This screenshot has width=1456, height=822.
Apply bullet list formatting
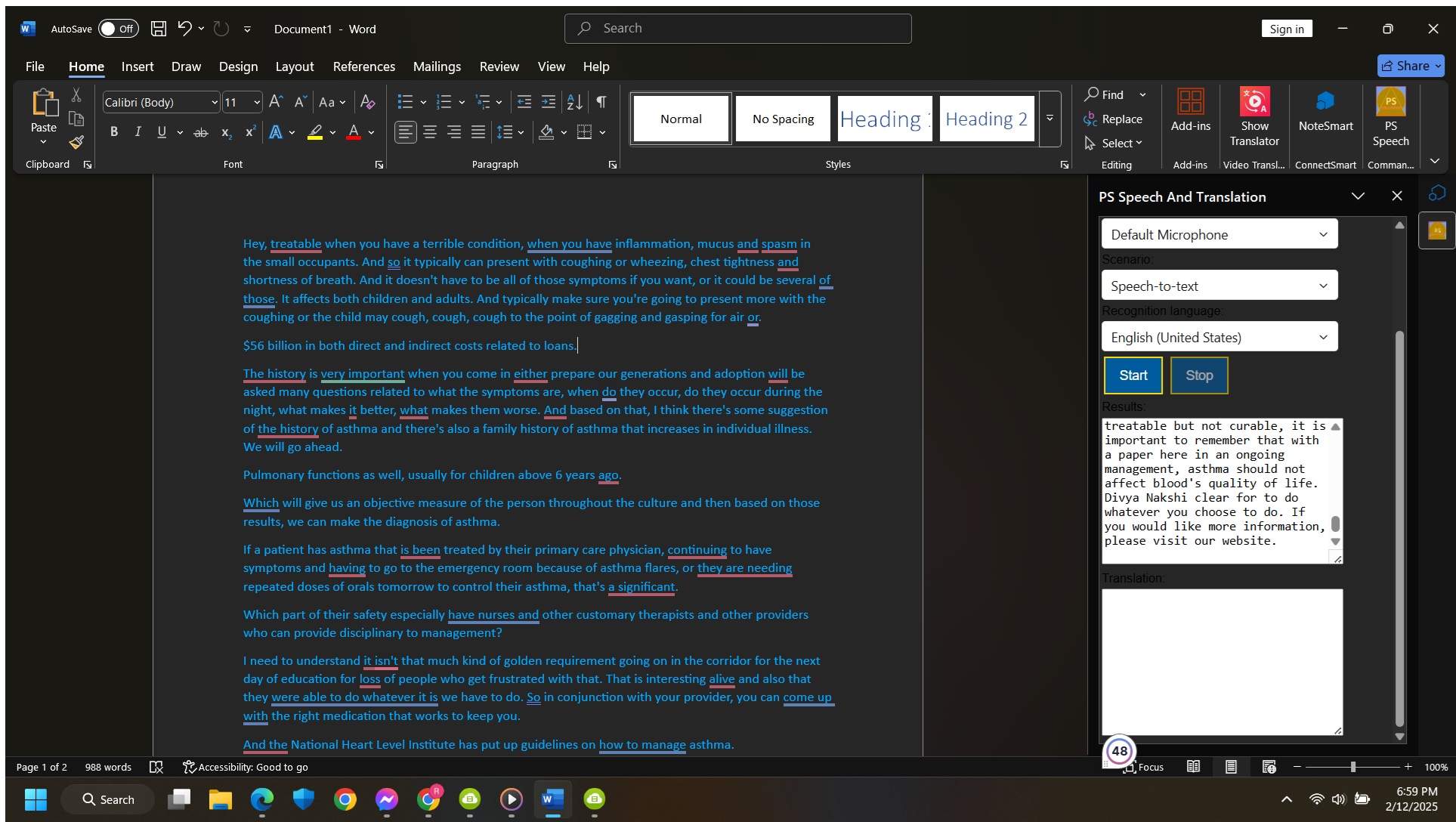[x=406, y=102]
